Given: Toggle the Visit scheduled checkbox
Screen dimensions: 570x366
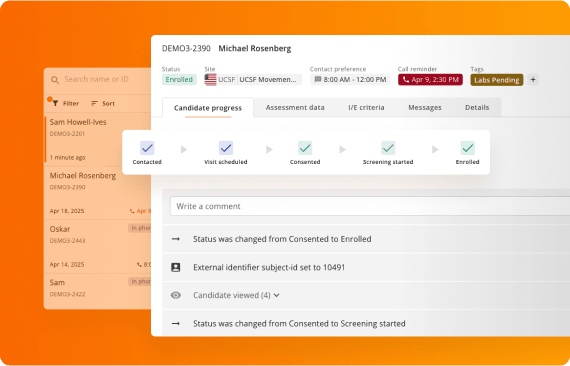Looking at the screenshot, I should pos(226,148).
